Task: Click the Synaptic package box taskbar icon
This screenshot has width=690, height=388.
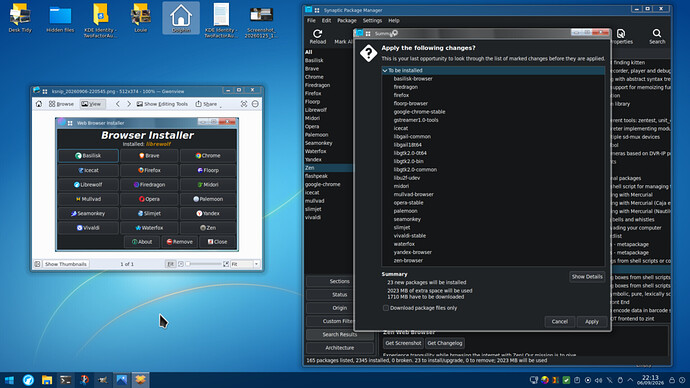Action: 140,380
